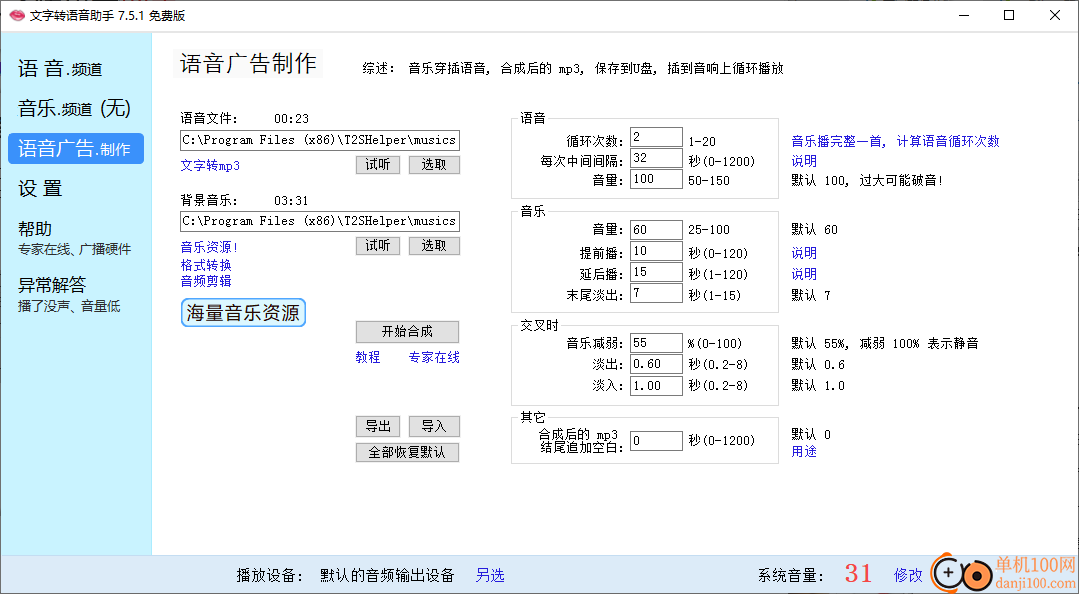Click 试听 for the 背景音乐
1079x594 pixels.
pyautogui.click(x=378, y=246)
